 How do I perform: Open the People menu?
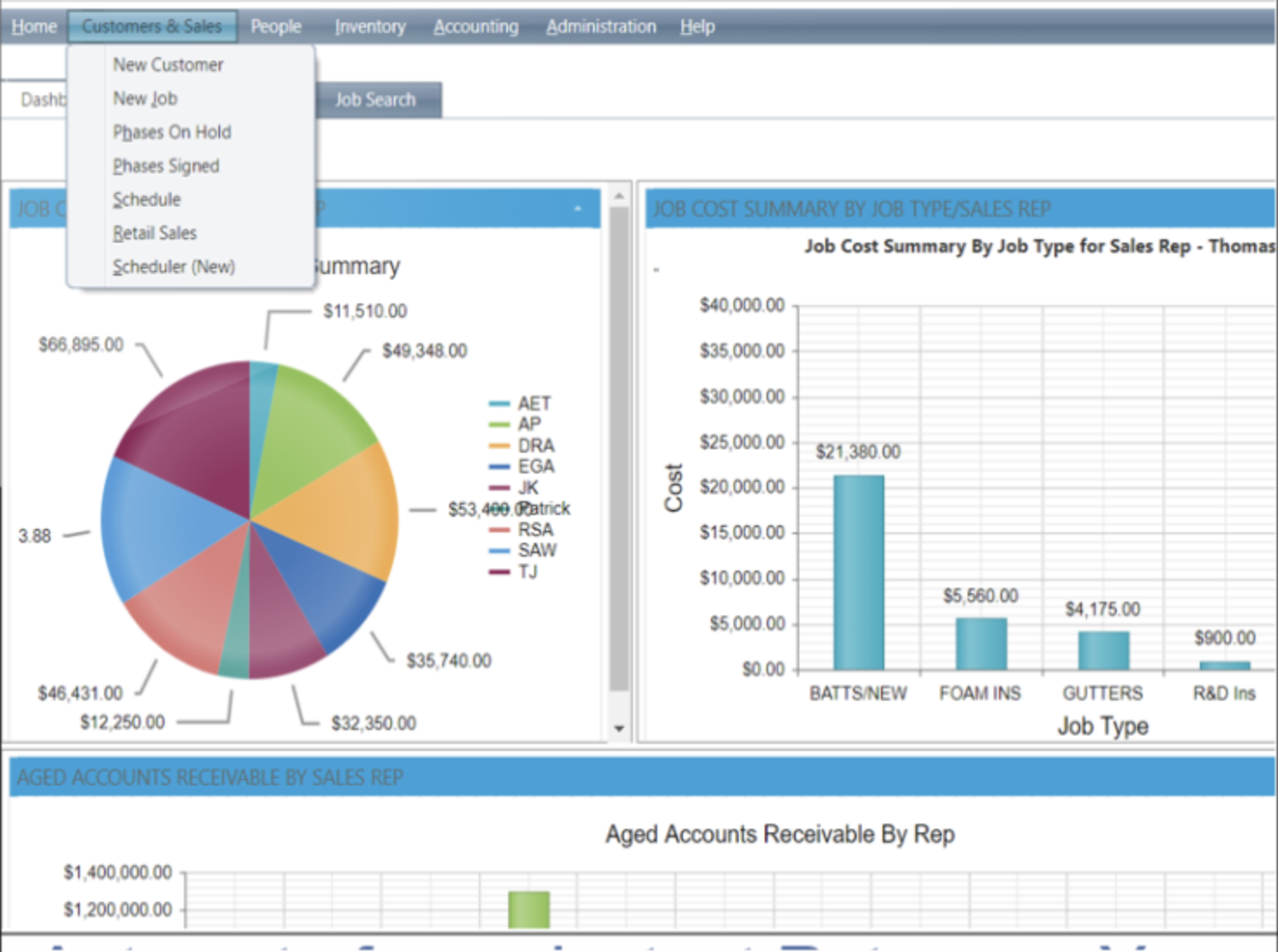(276, 27)
